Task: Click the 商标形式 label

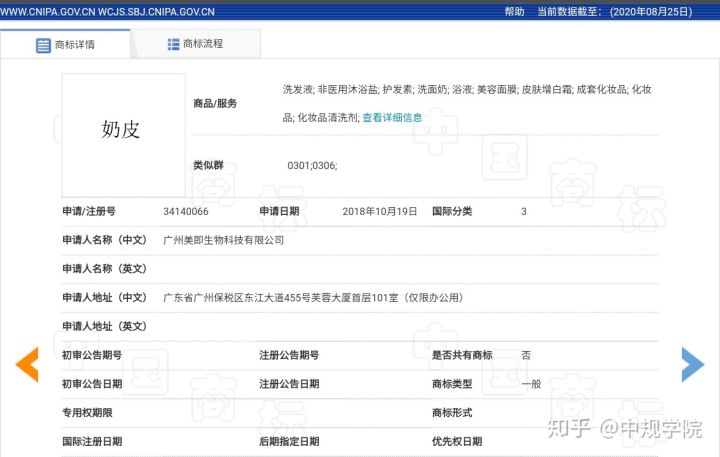Action: [452, 412]
